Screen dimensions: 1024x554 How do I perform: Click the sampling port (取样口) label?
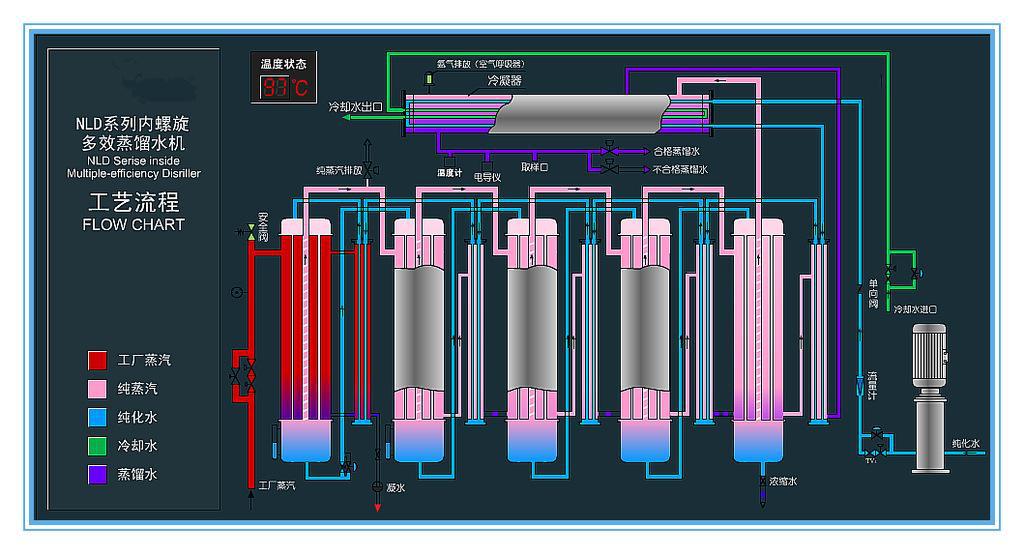pos(534,168)
